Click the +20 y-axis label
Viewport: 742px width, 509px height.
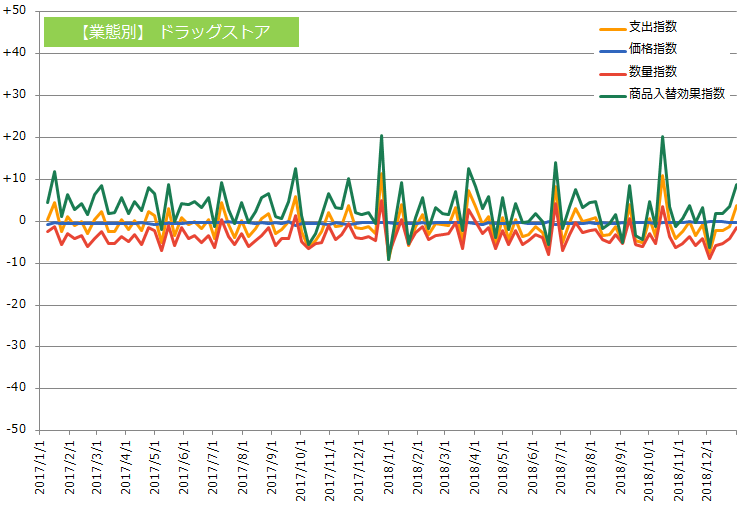[14, 137]
